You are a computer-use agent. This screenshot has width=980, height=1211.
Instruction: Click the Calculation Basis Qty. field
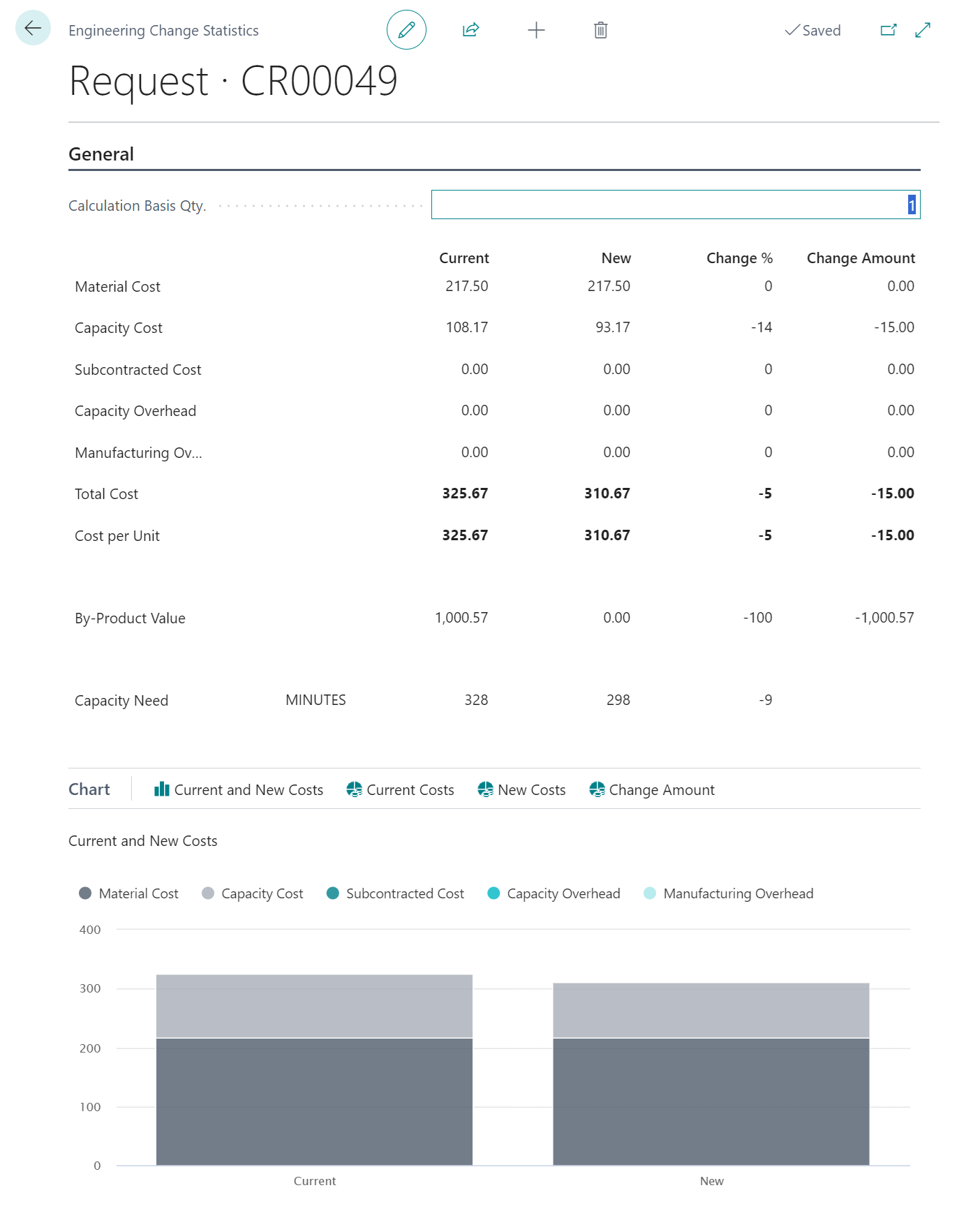[x=675, y=205]
